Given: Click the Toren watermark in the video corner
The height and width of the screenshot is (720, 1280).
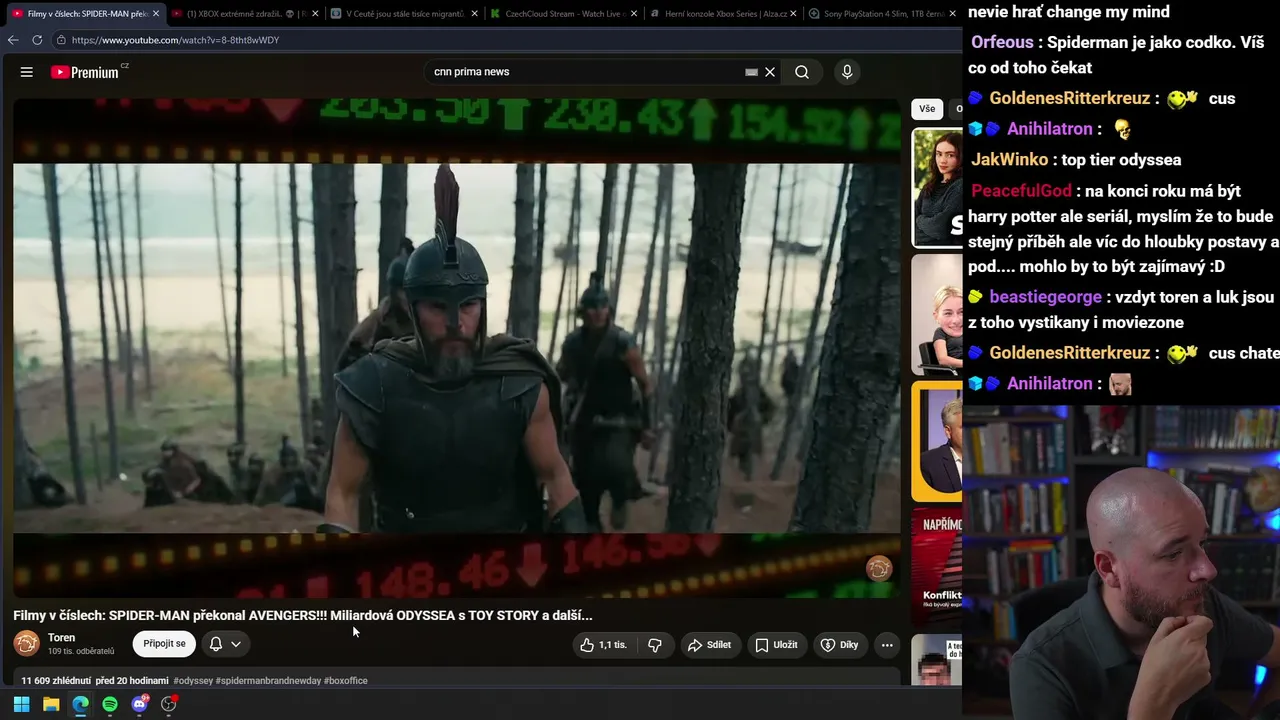Looking at the screenshot, I should [x=879, y=569].
